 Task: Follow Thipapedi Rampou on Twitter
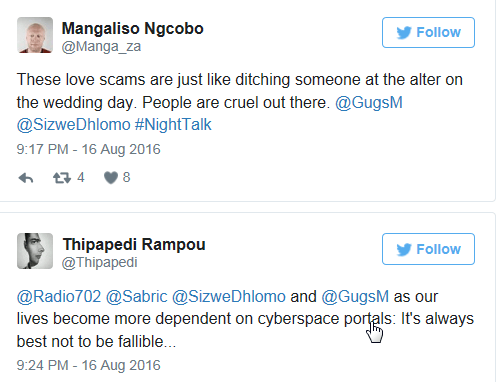(428, 249)
